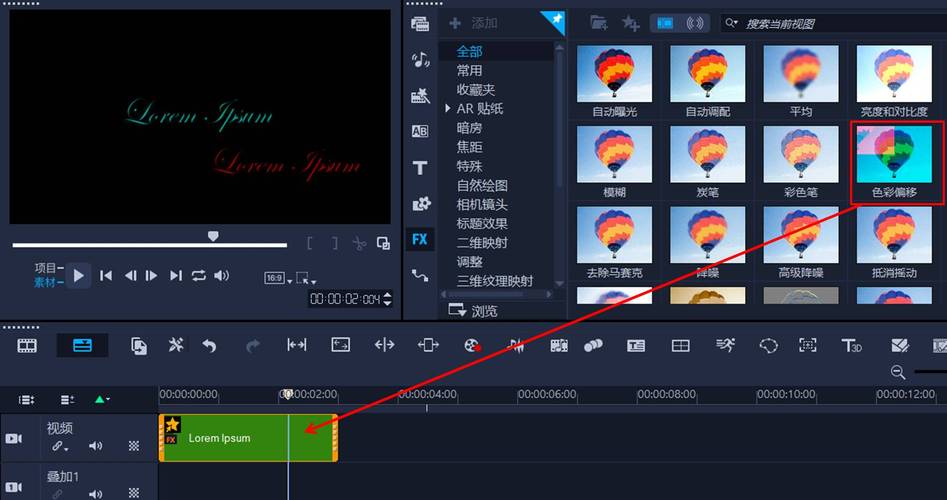Expand the AR 贴纸 category
This screenshot has width=947, height=500.
click(448, 109)
